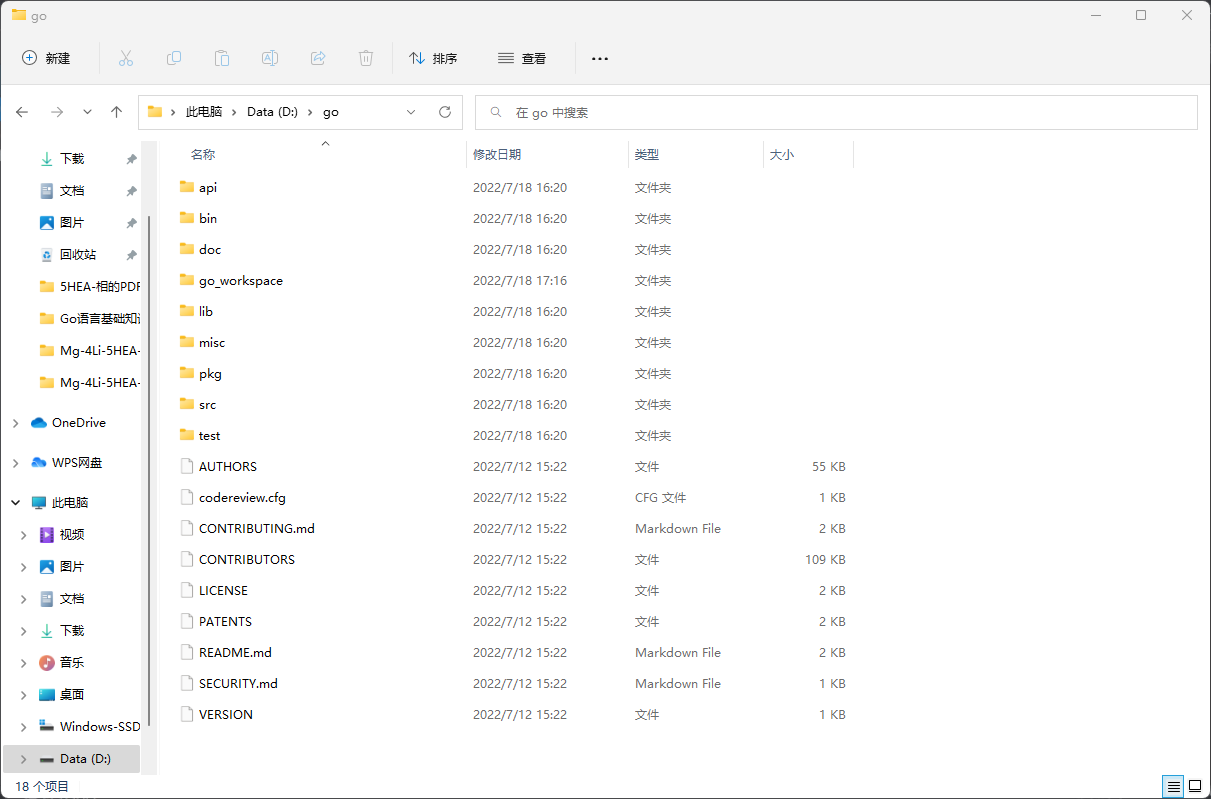Select the api folder icon

pos(186,187)
